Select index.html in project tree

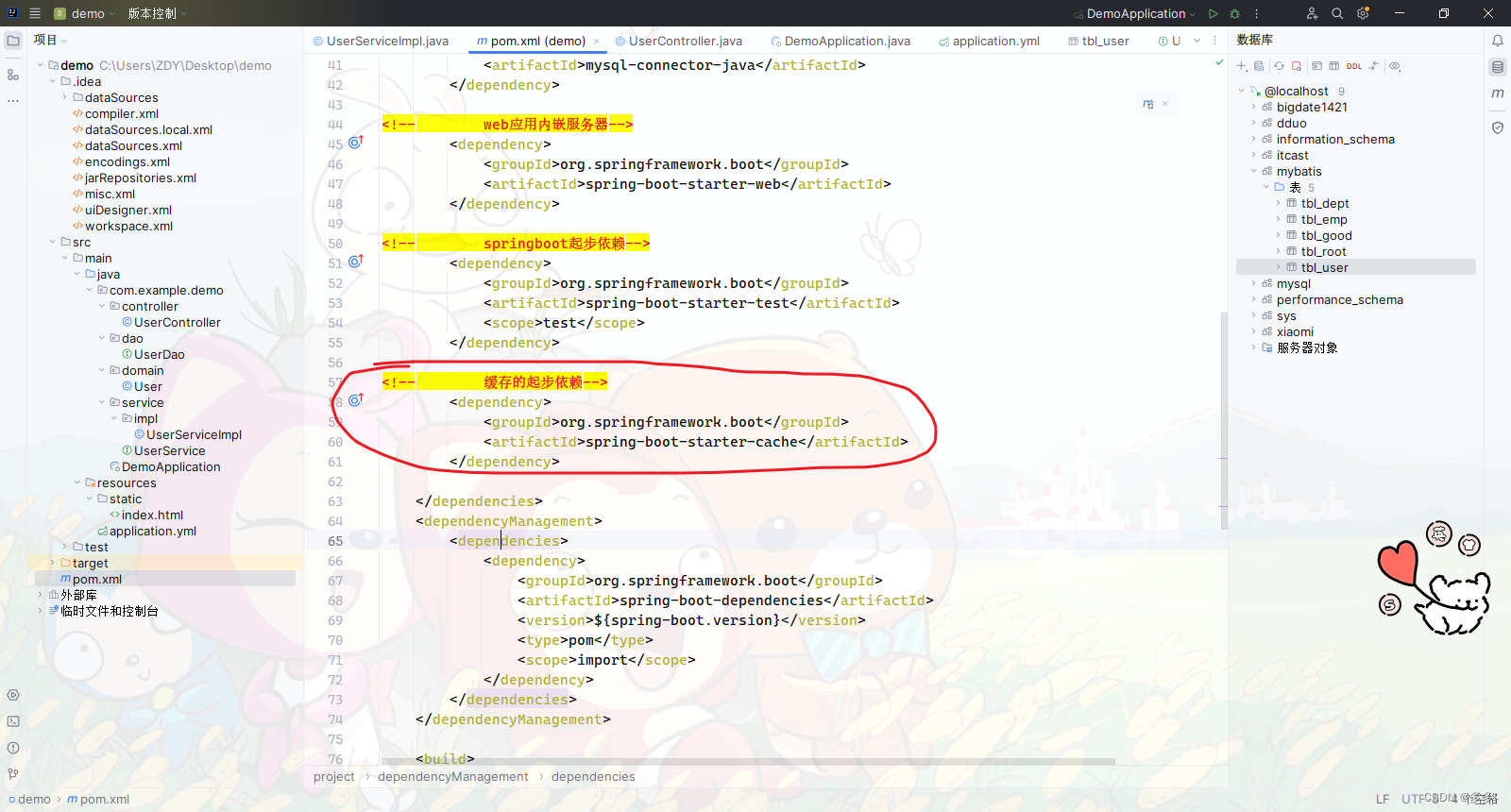tap(146, 515)
